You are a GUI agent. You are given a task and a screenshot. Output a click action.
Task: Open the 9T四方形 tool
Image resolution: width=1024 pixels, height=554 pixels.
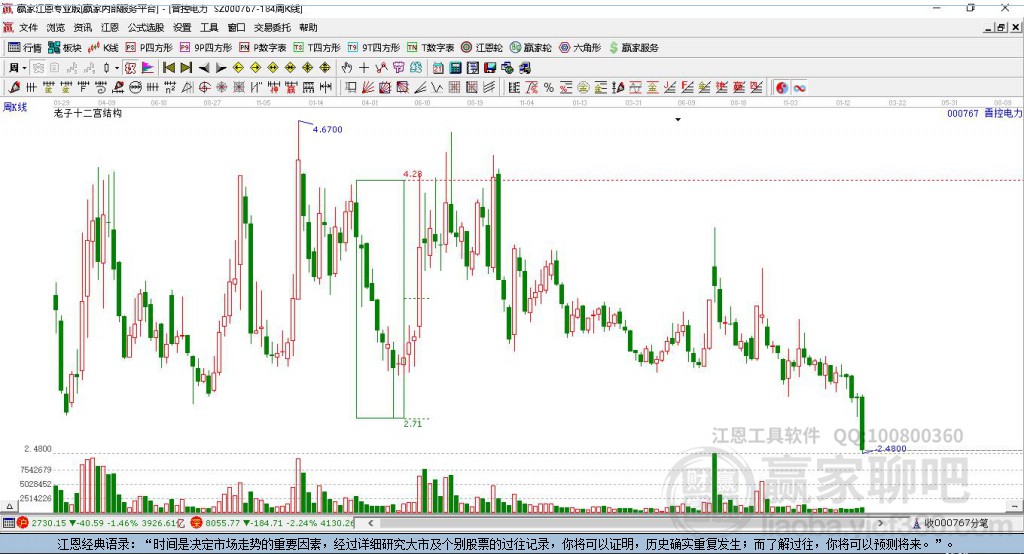[374, 48]
